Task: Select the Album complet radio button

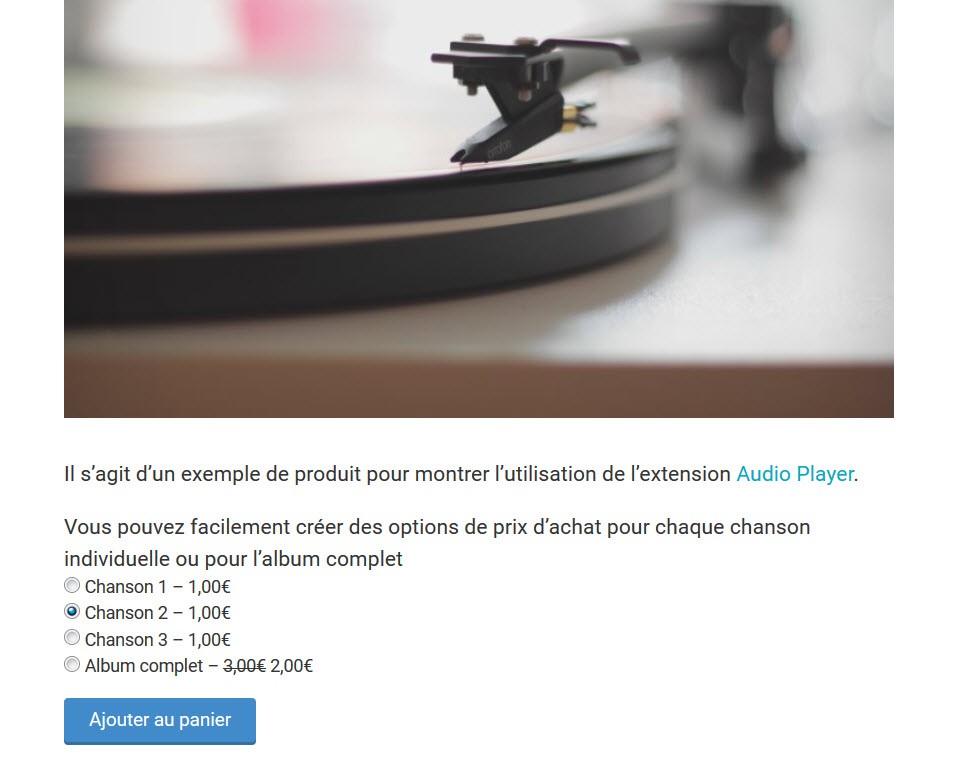Action: [x=72, y=664]
